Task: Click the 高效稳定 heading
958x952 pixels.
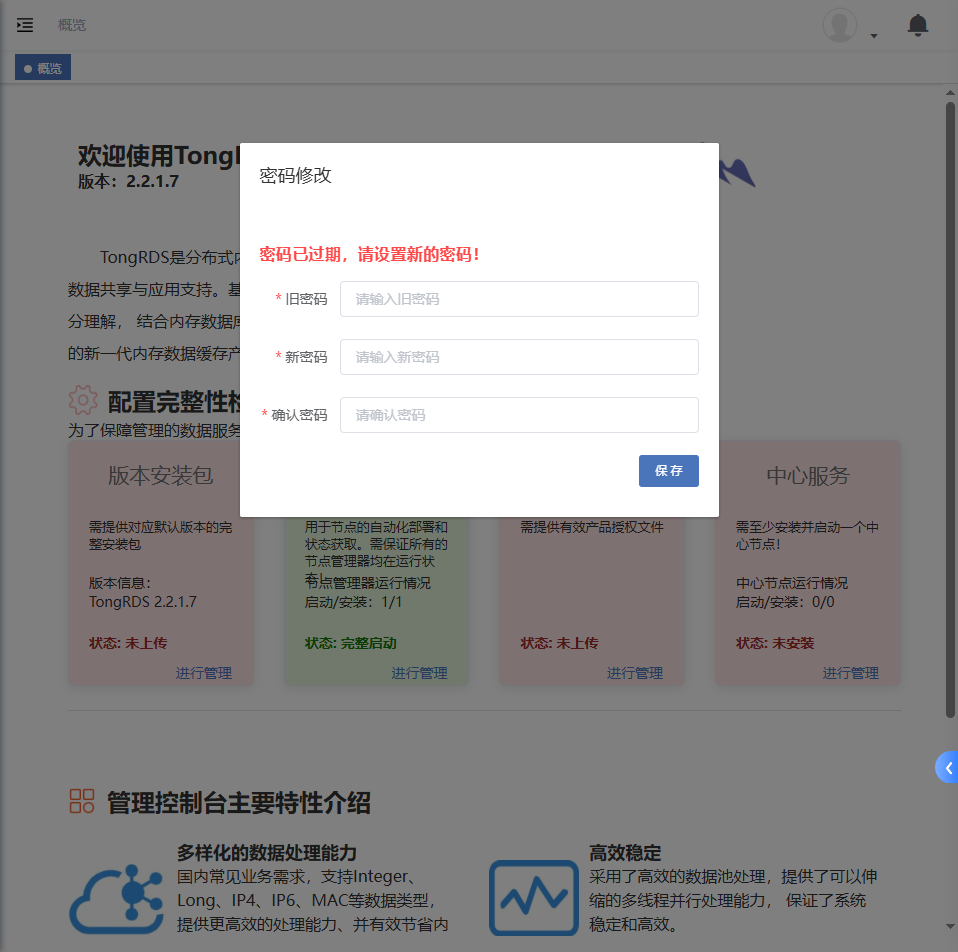Action: 625,852
